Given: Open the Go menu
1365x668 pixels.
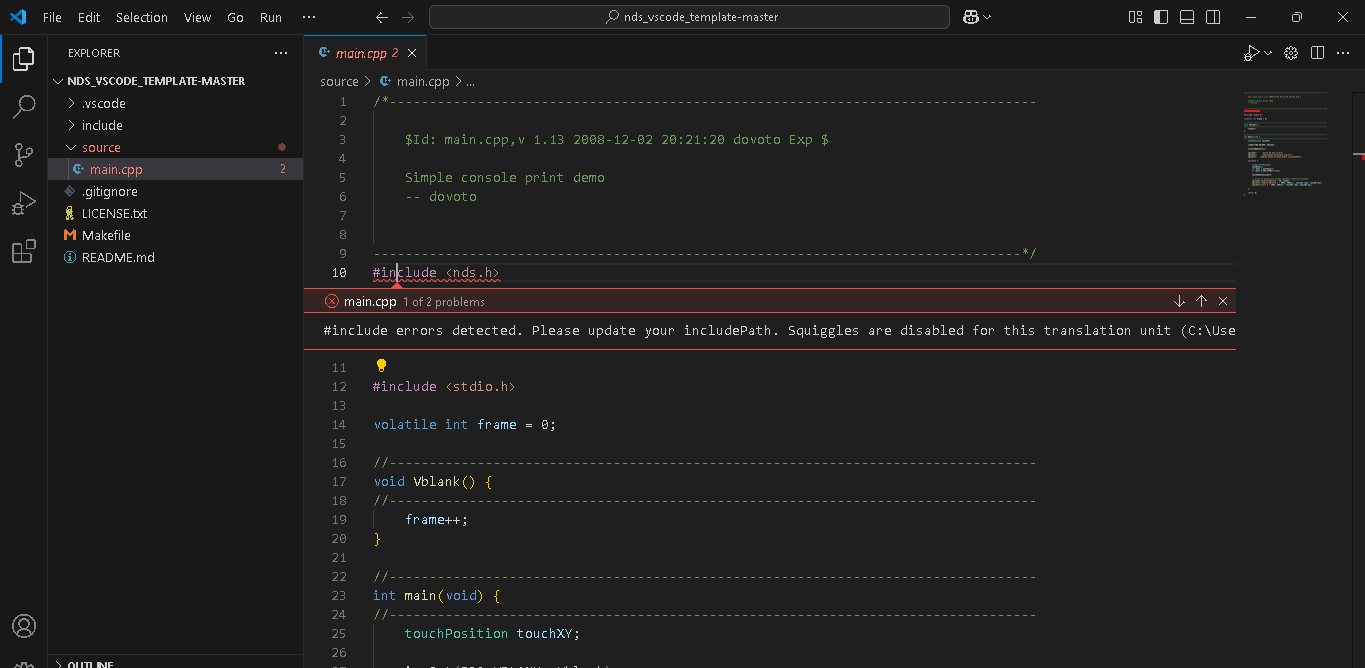Looking at the screenshot, I should point(235,17).
